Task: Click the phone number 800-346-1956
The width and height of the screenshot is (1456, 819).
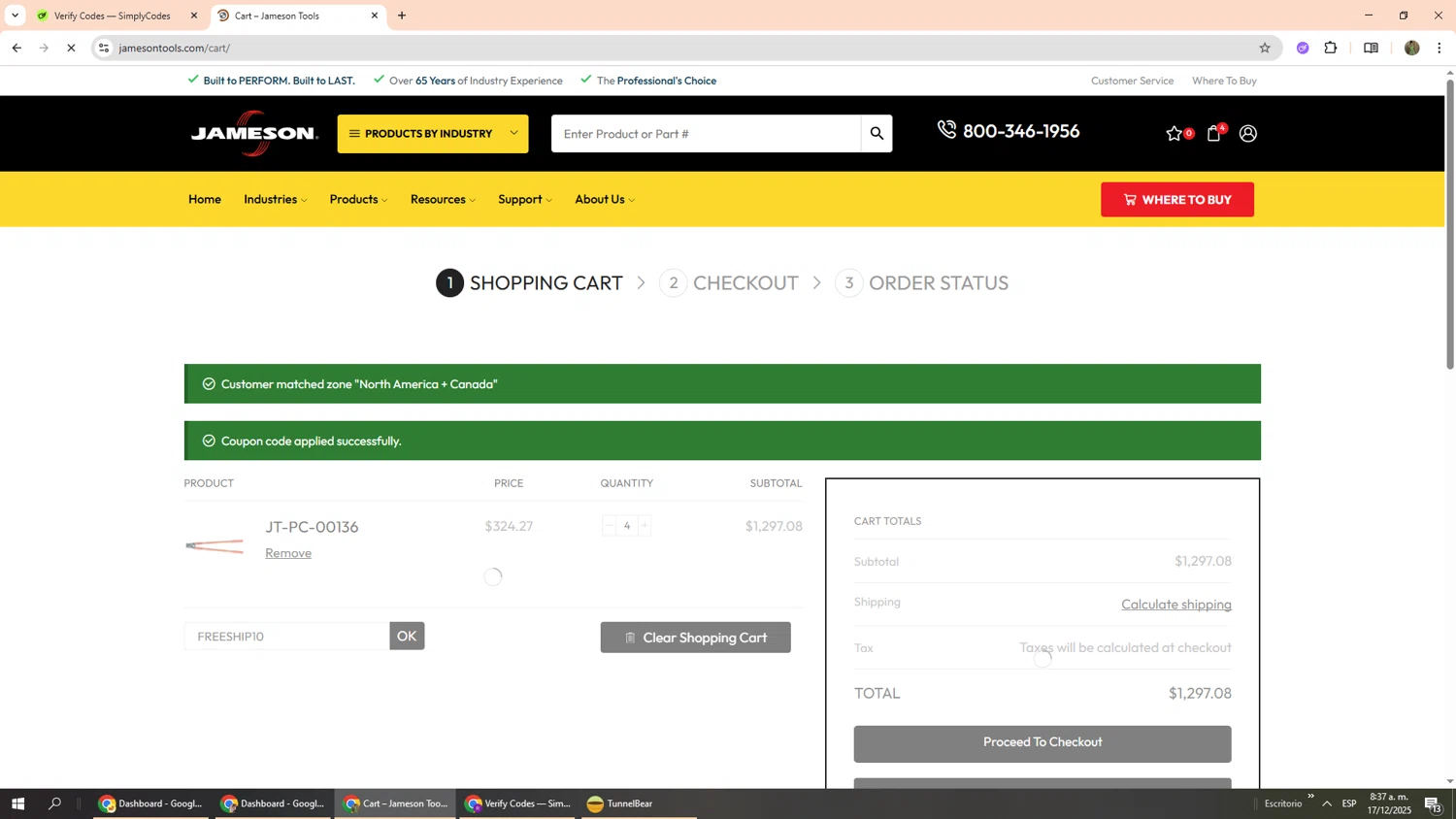Action: pyautogui.click(x=1020, y=131)
